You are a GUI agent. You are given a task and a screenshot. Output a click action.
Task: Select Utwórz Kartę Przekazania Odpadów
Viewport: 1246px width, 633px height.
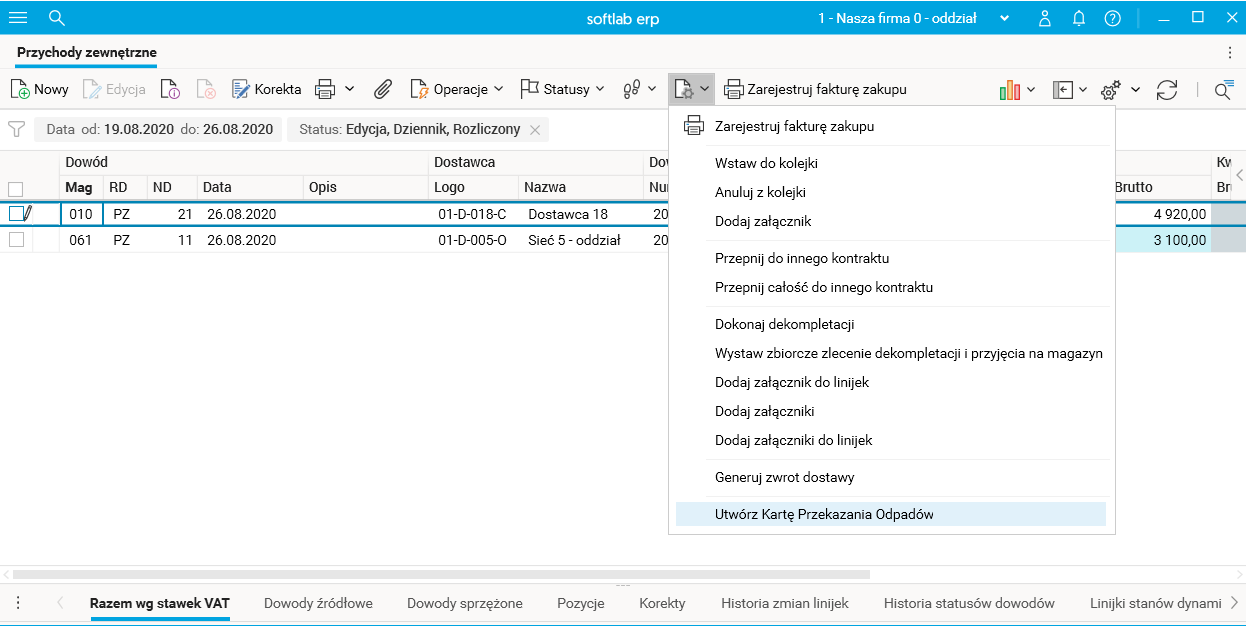(824, 514)
